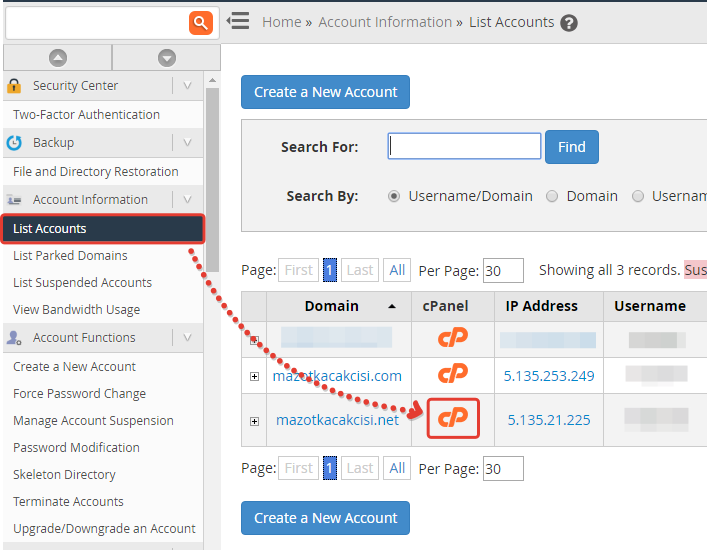
Task: Open the help question mark icon
Action: click(569, 23)
